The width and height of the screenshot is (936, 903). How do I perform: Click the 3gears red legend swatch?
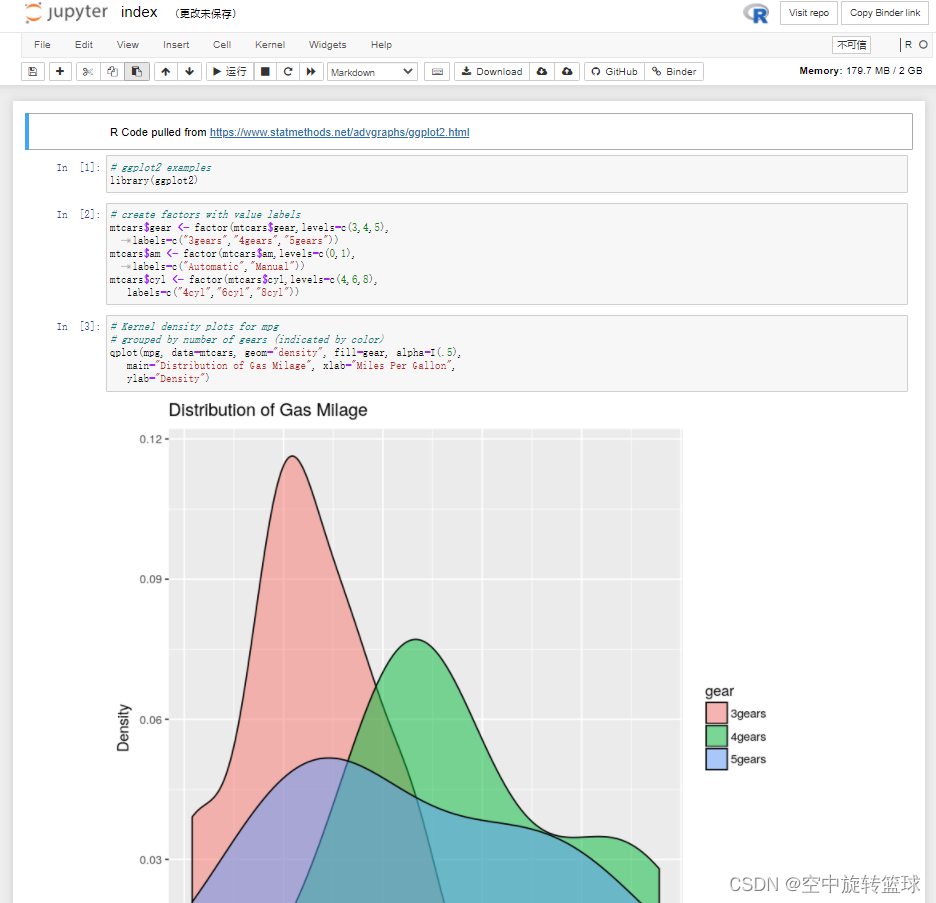716,713
